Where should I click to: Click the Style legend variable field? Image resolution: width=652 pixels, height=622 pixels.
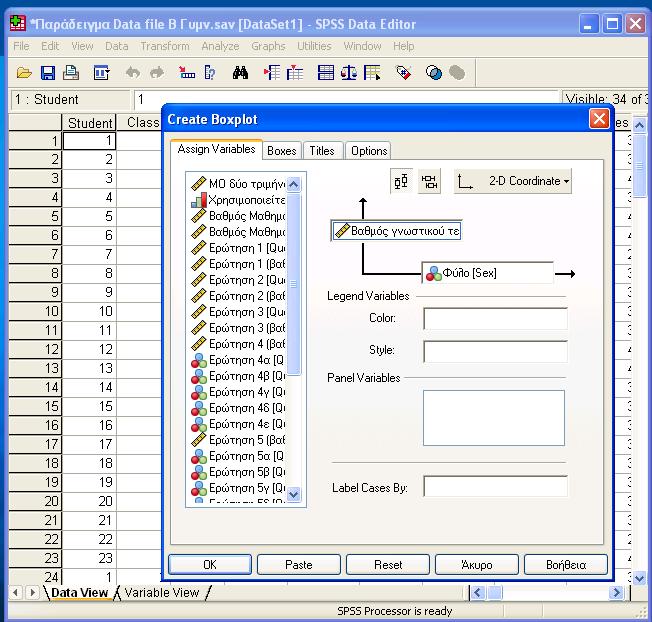pyautogui.click(x=495, y=351)
